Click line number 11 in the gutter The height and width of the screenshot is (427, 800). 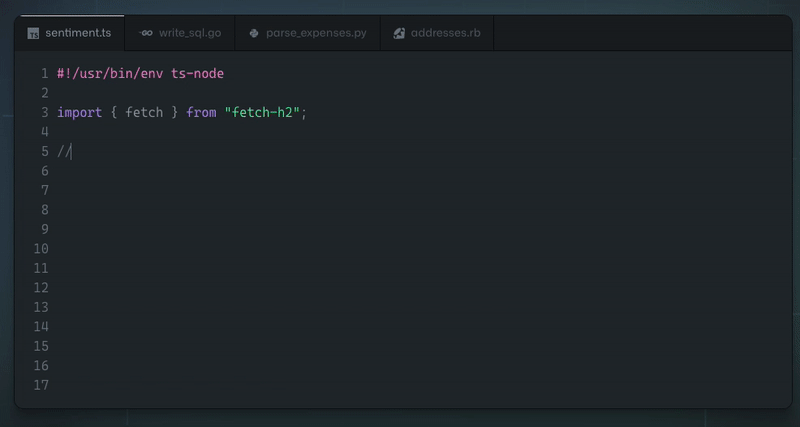41,268
